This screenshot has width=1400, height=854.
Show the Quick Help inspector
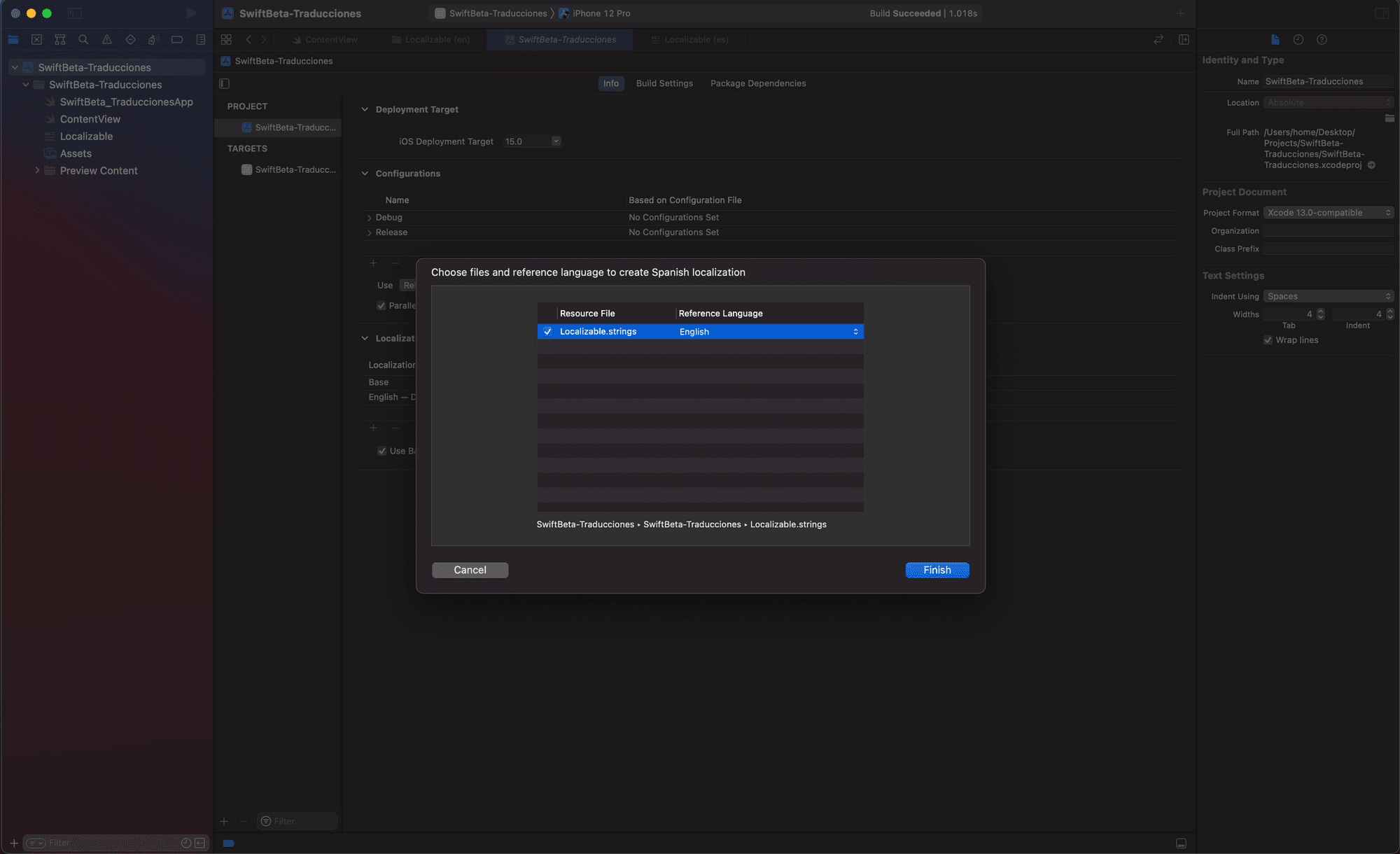point(1322,40)
